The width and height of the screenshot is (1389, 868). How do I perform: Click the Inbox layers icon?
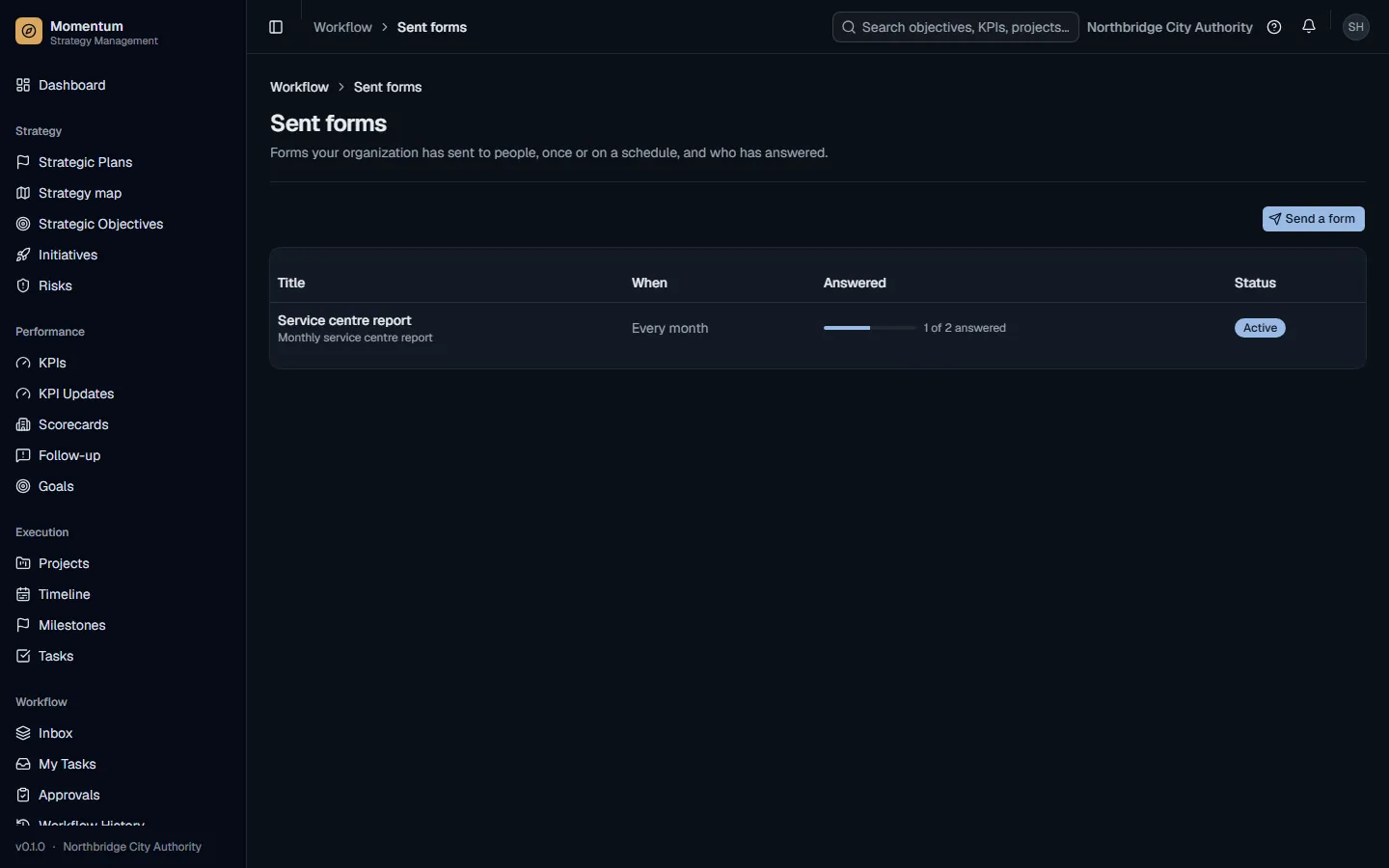point(23,733)
